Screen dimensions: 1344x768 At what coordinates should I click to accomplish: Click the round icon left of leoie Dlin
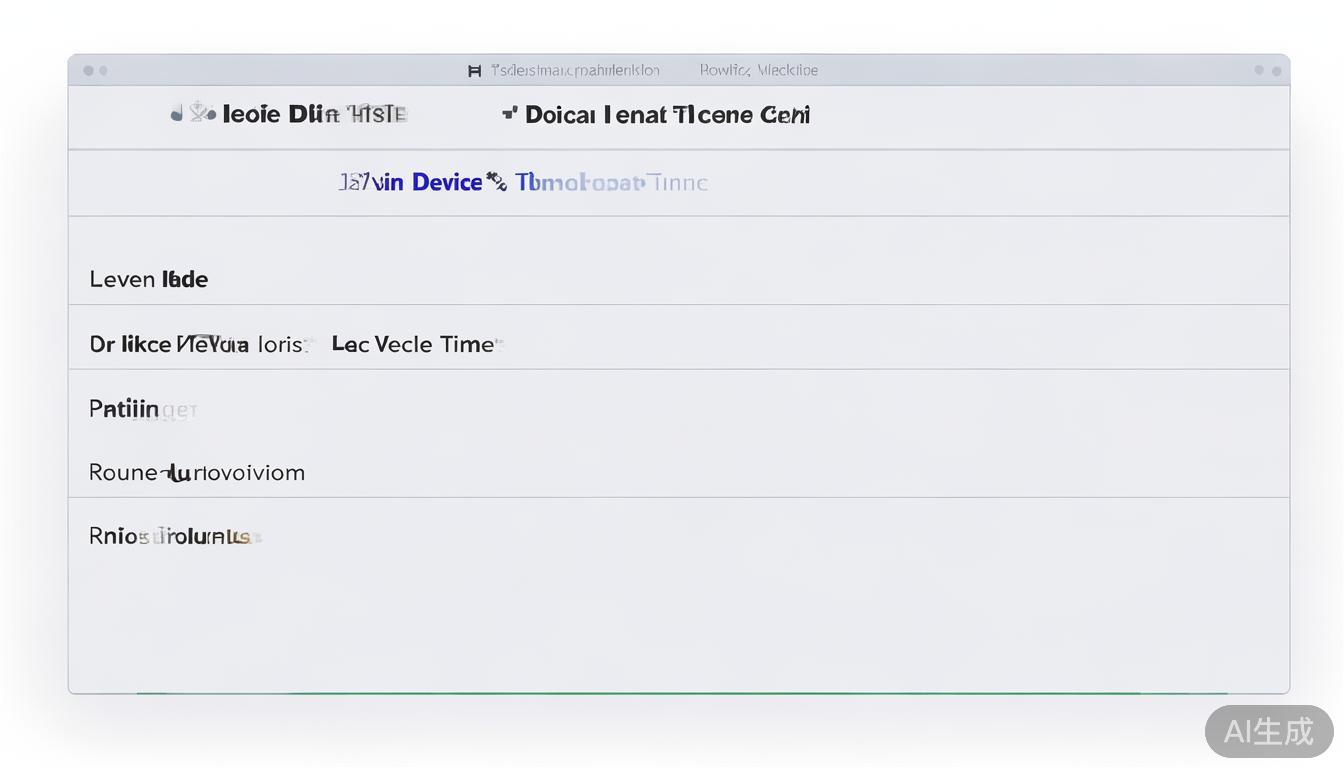pyautogui.click(x=177, y=114)
